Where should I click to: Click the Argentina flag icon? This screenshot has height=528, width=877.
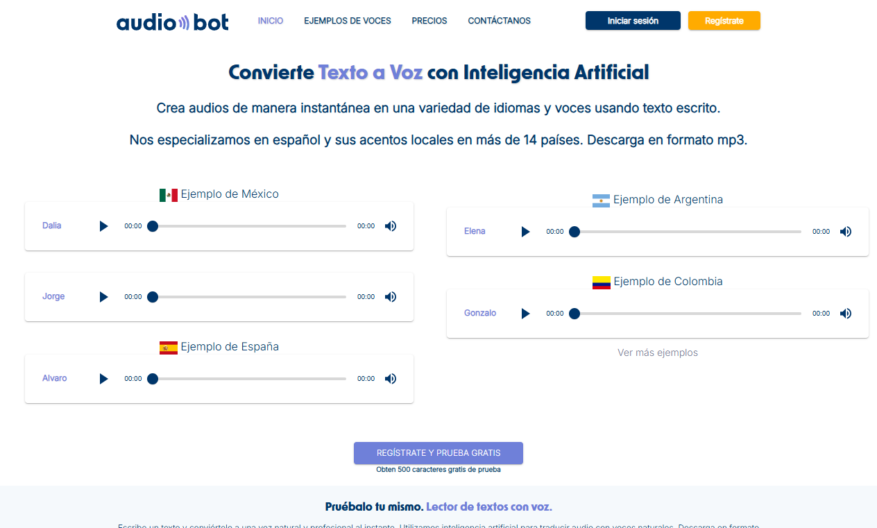(x=601, y=201)
